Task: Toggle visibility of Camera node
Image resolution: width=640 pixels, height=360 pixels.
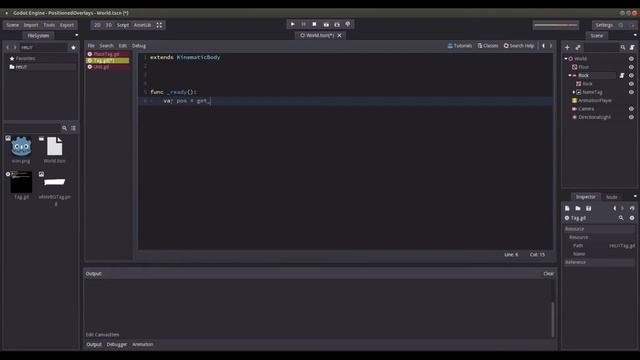Action: tap(631, 109)
